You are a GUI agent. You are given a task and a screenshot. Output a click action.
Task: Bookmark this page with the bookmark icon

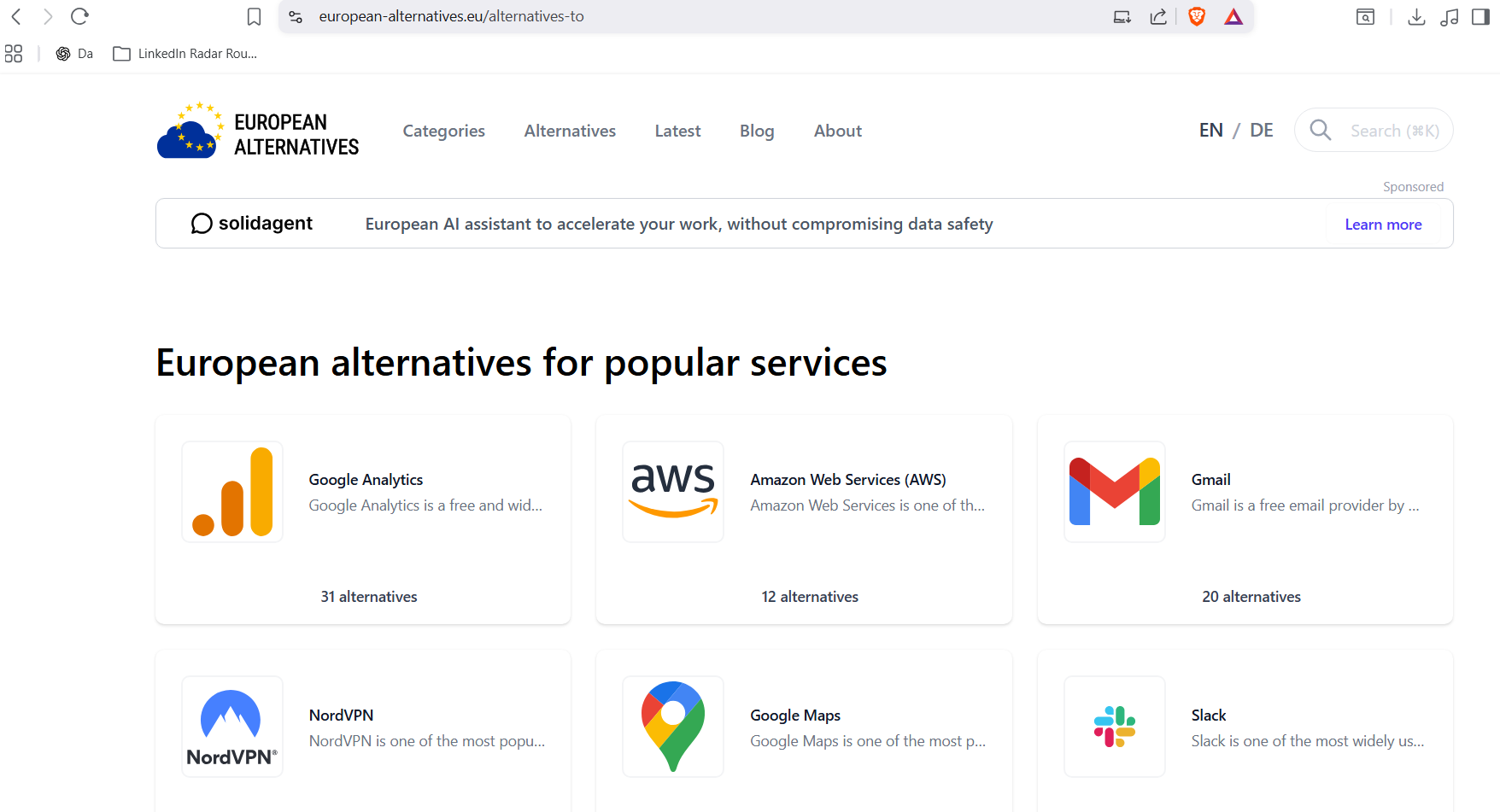(254, 17)
